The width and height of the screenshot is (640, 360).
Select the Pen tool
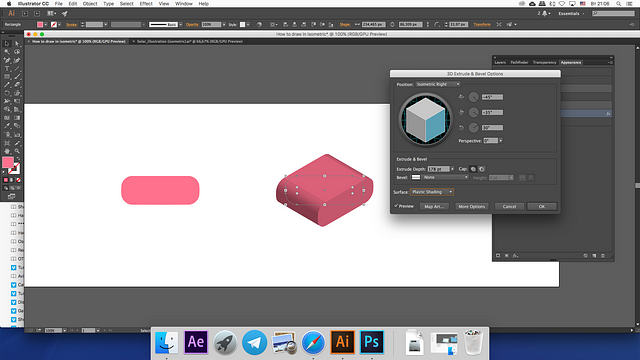(x=7, y=60)
